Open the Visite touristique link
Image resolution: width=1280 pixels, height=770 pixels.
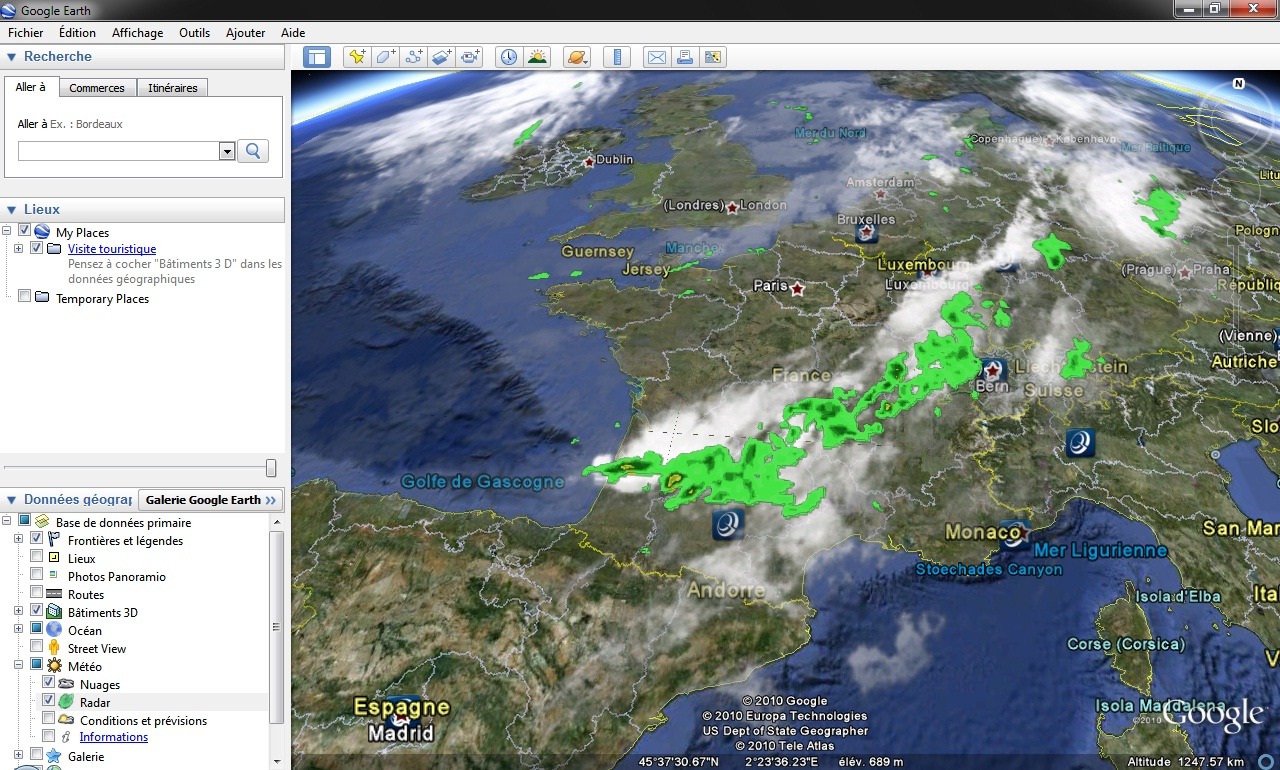112,249
